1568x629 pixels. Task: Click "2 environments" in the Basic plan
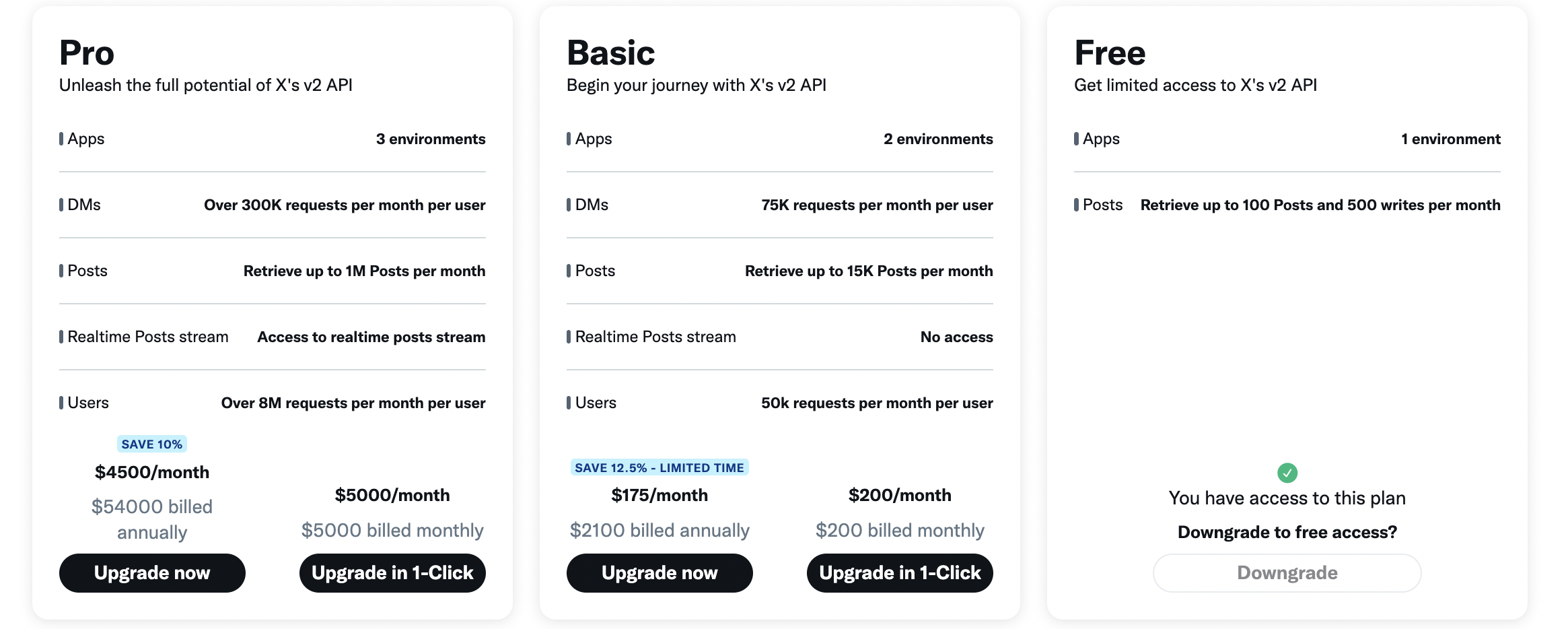(x=938, y=139)
